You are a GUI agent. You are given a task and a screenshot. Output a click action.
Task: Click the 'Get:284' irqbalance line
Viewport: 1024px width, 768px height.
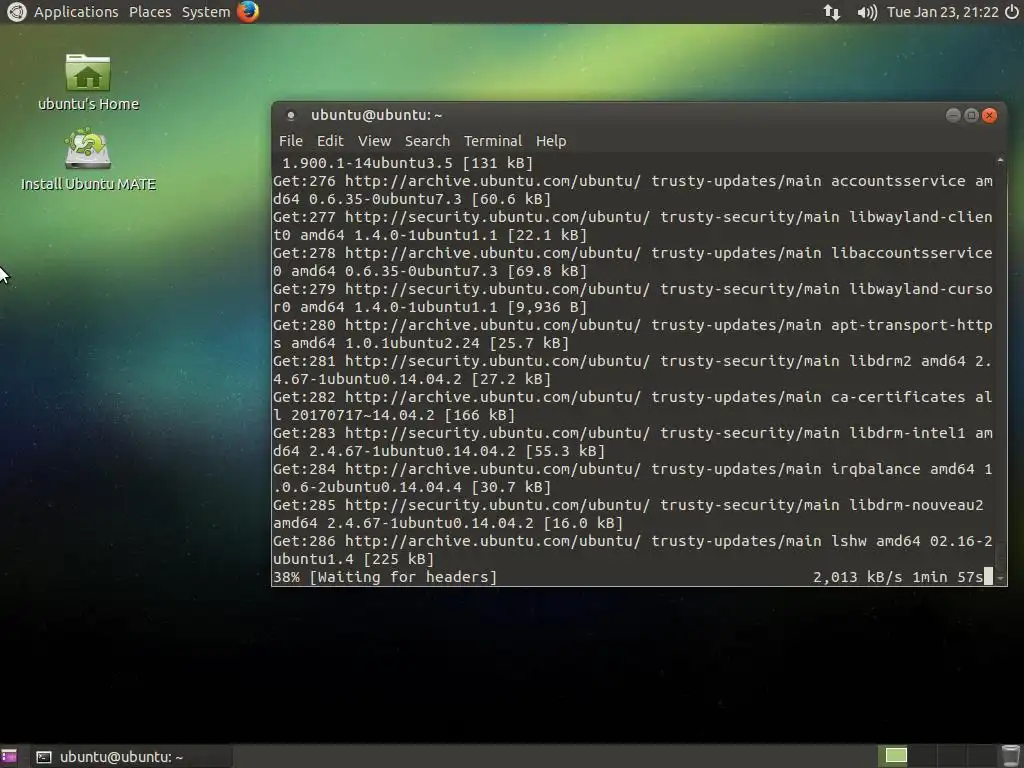click(633, 477)
